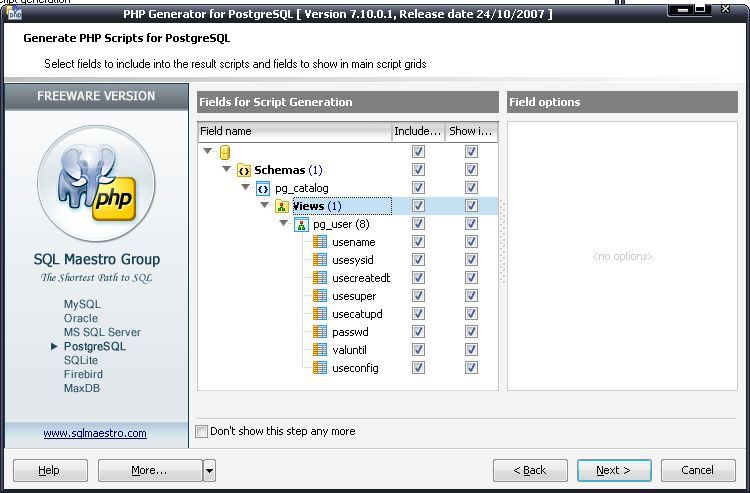Proceed with the Next button

pos(614,471)
